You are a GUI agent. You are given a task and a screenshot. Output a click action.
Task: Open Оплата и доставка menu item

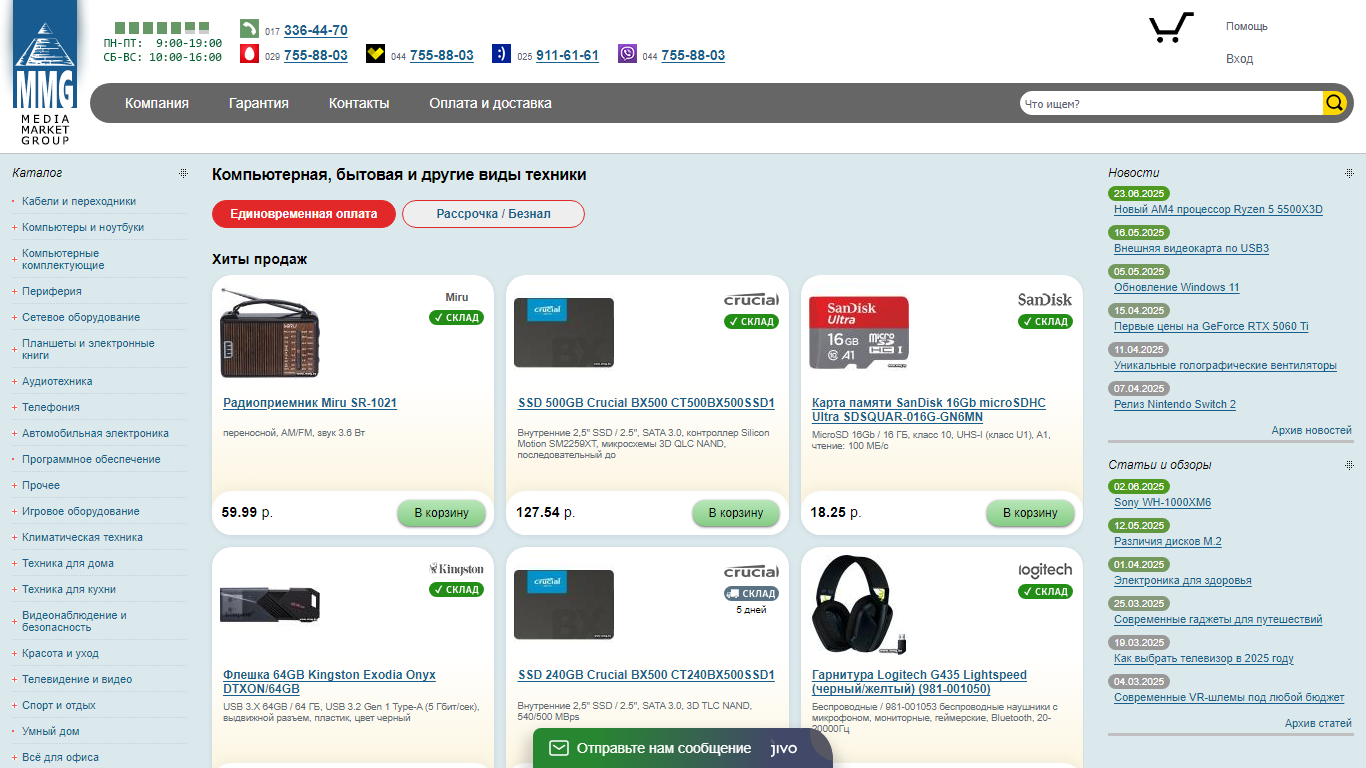(x=490, y=103)
